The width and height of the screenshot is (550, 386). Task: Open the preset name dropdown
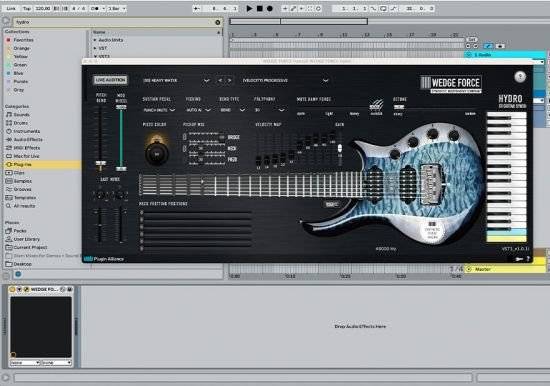pyautogui.click(x=176, y=81)
